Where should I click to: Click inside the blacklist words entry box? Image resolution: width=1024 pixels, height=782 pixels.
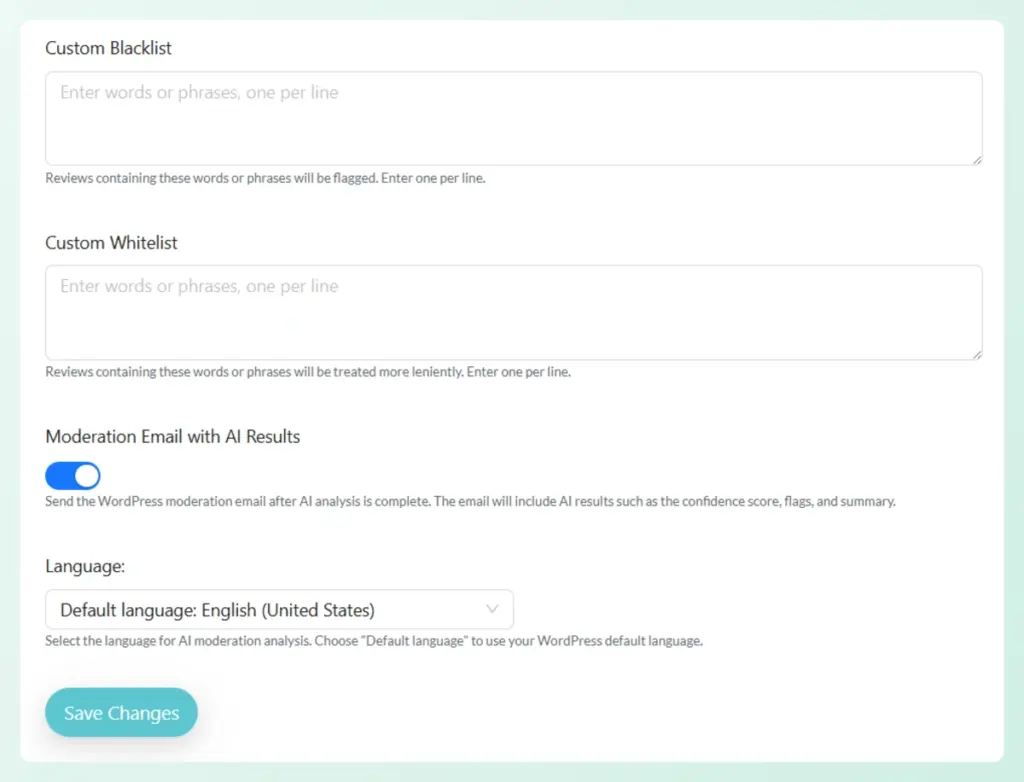513,117
